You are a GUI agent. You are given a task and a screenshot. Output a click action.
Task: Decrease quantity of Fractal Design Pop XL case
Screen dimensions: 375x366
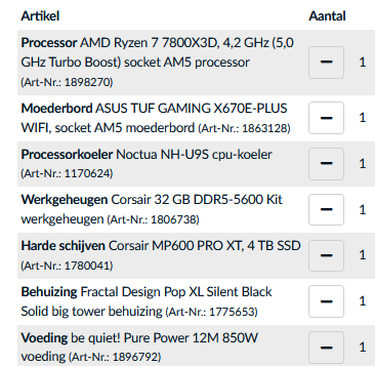326,301
